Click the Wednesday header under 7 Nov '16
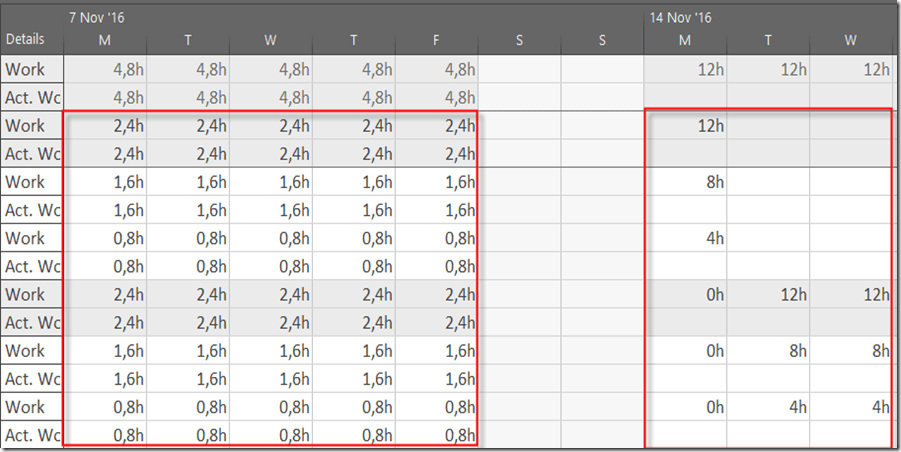The width and height of the screenshot is (901, 452). 271,40
